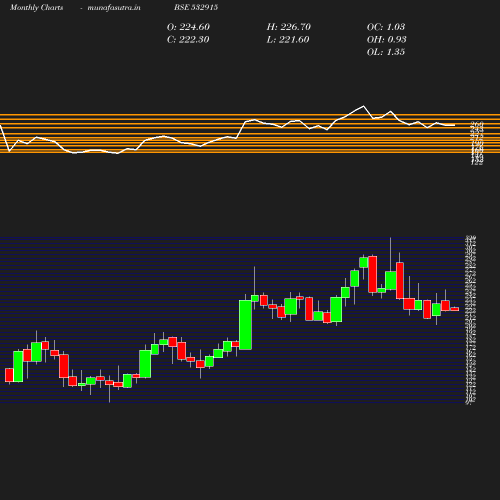Click the last small red candle
This screenshot has width=500, height=500.
455,309
